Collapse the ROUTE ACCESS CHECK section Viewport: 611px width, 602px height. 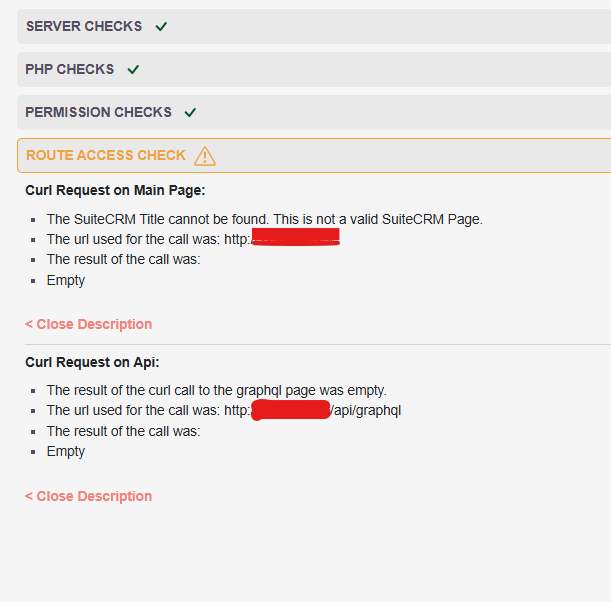tap(106, 156)
